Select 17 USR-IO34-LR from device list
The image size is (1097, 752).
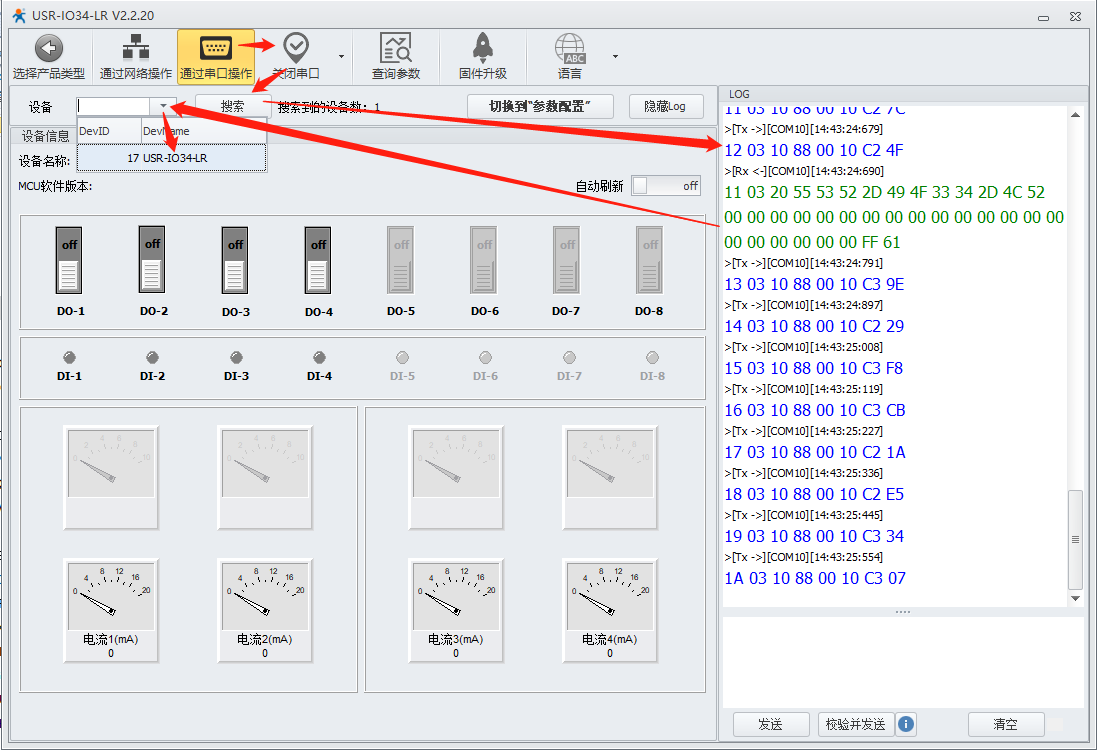[171, 158]
